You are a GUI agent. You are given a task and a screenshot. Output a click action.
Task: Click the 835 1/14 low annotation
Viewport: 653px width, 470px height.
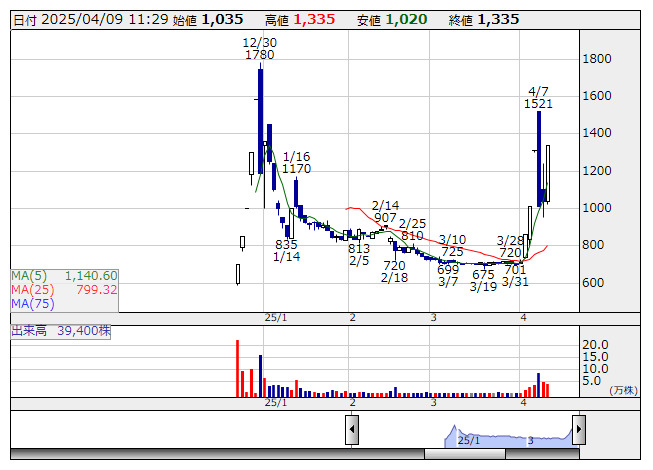pos(286,251)
